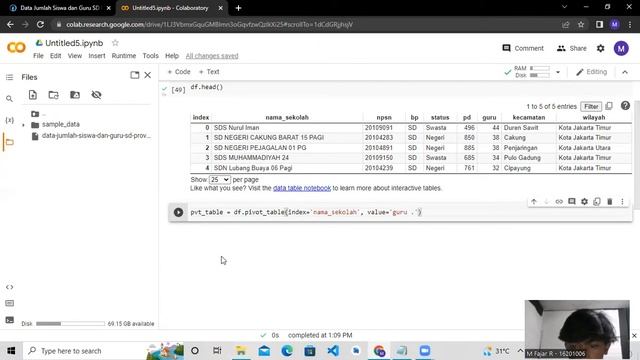Screen dimensions: 640x360
Task: Switch to Data Jumlah Siswa dan Guru tab
Action: [x=60, y=8]
